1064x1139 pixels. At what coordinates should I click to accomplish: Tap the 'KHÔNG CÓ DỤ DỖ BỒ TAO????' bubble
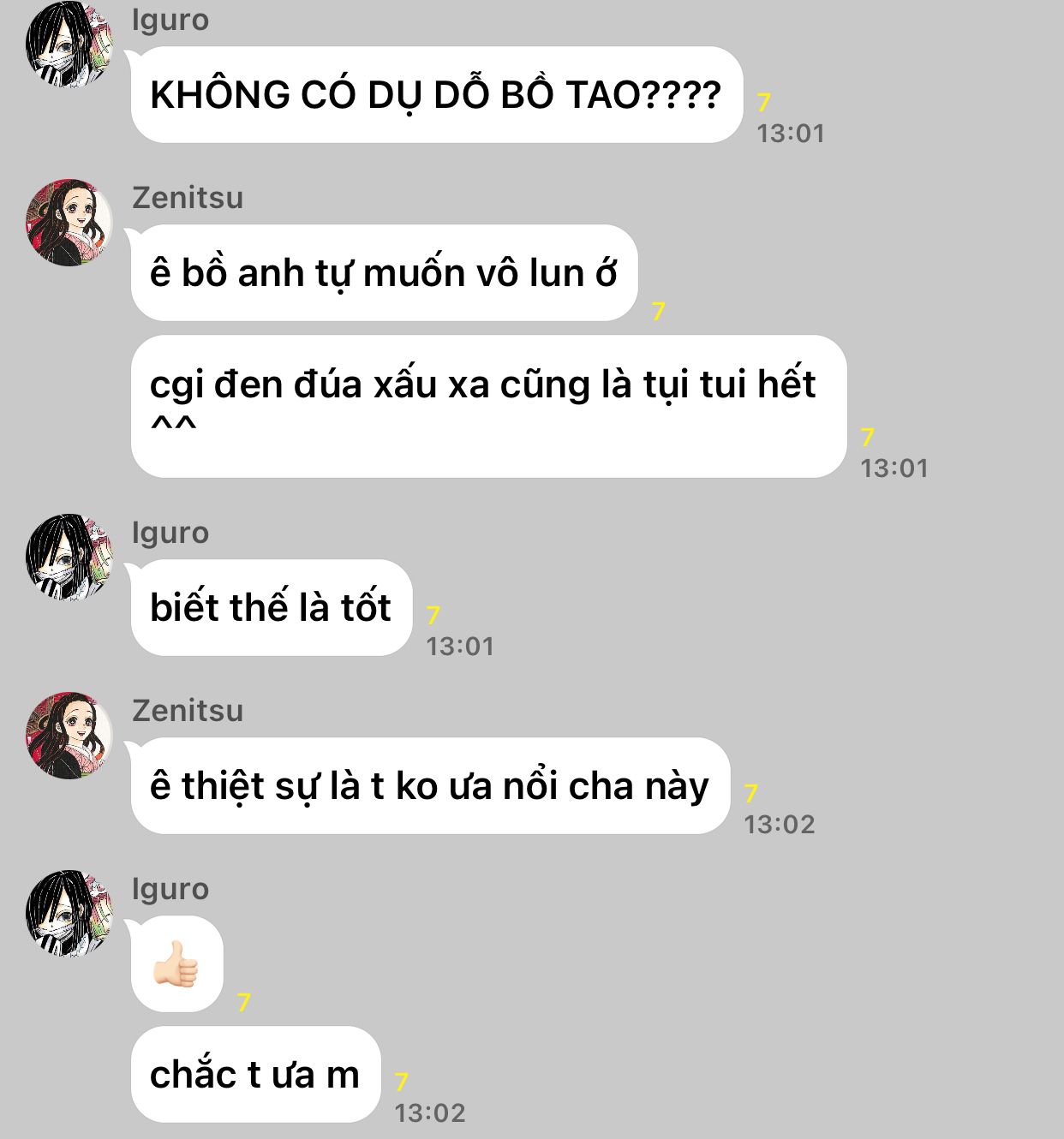pyautogui.click(x=437, y=94)
